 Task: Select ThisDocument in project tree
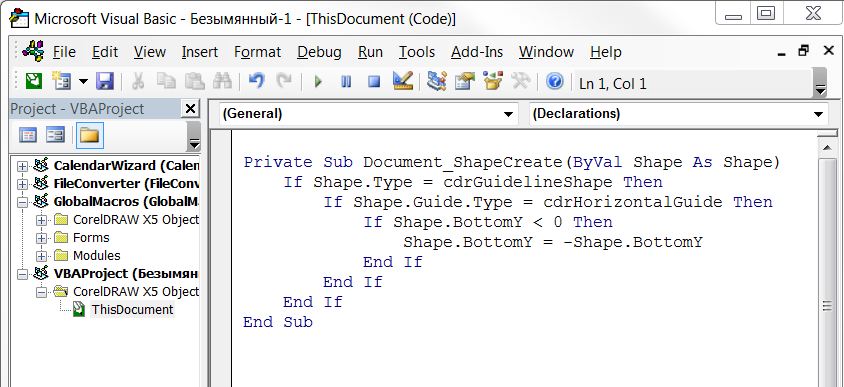(x=132, y=309)
